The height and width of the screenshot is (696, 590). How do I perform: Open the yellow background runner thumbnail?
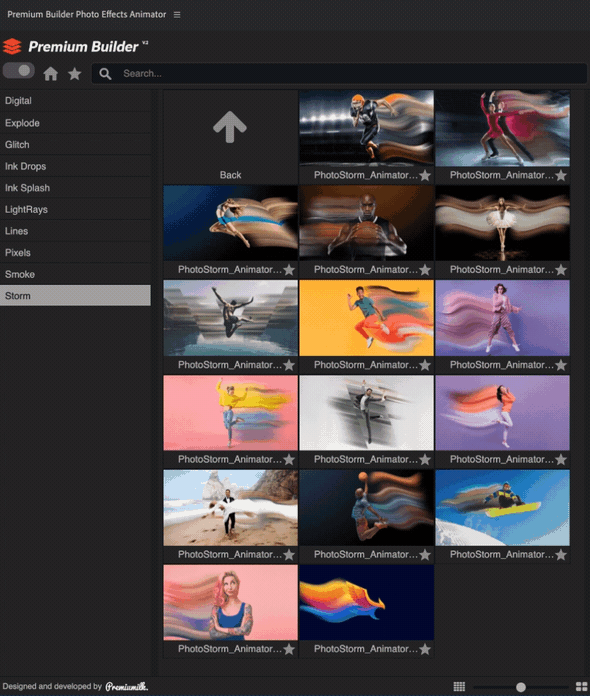click(x=366, y=318)
